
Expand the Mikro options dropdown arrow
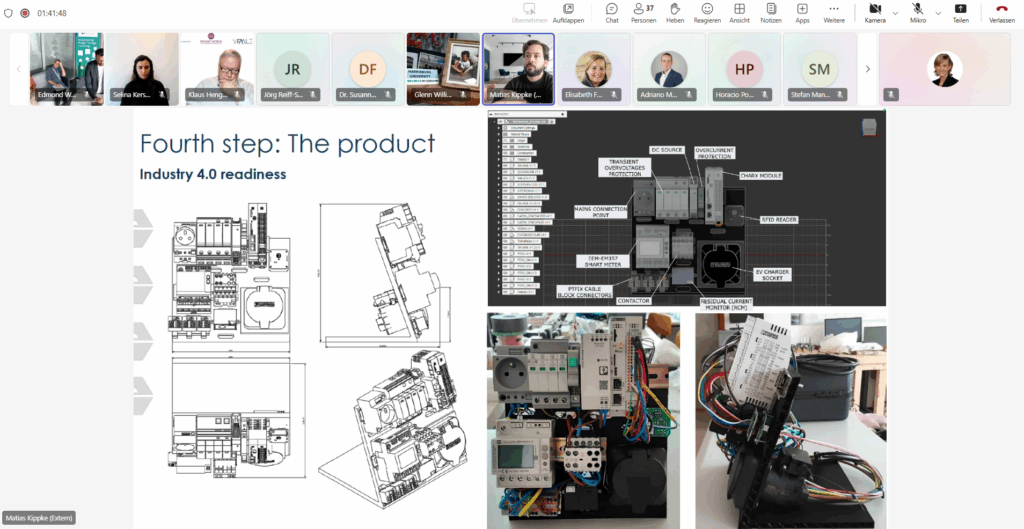pos(938,12)
